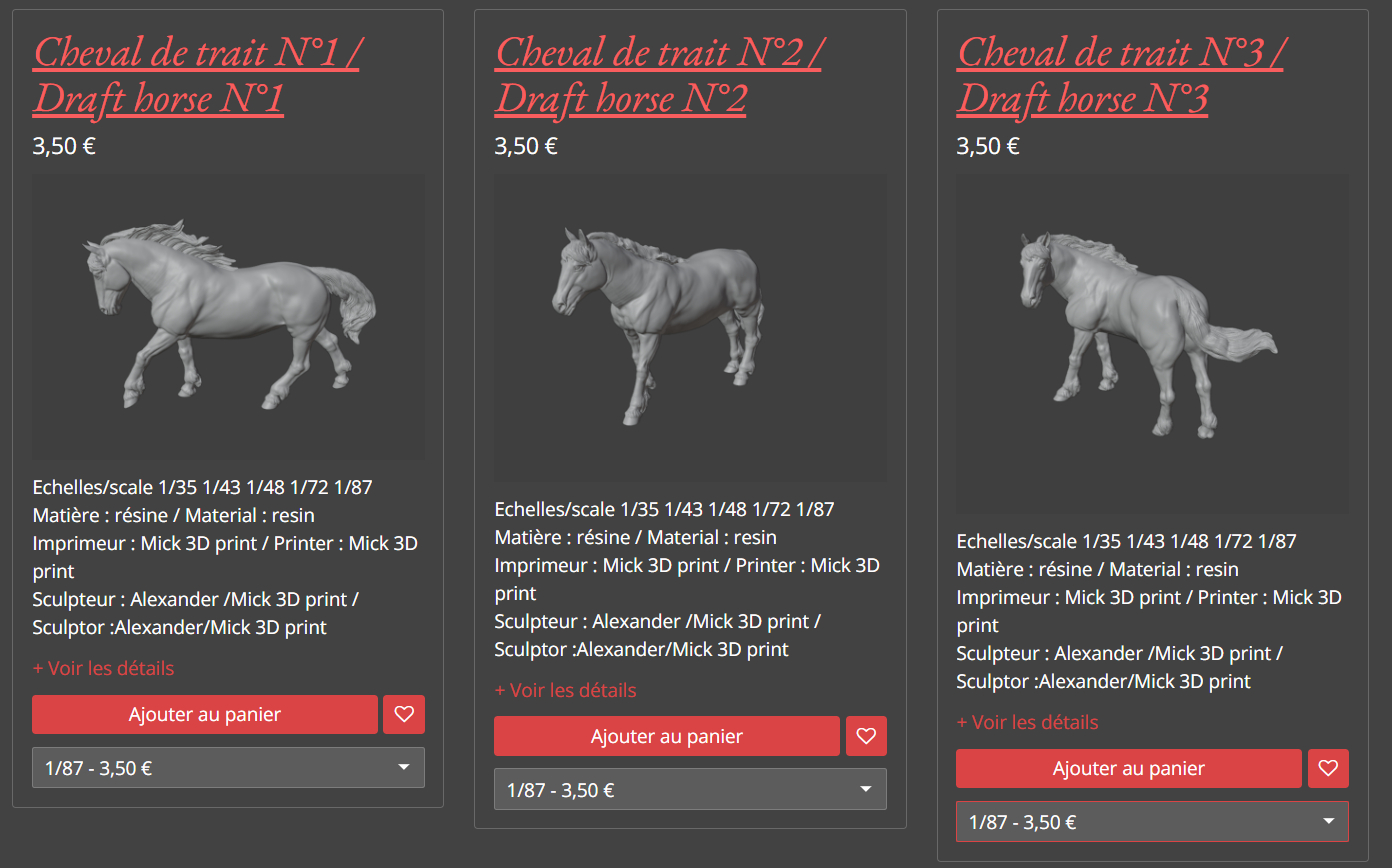View Draft horse N°2 product image
This screenshot has height=868, width=1392.
point(691,329)
